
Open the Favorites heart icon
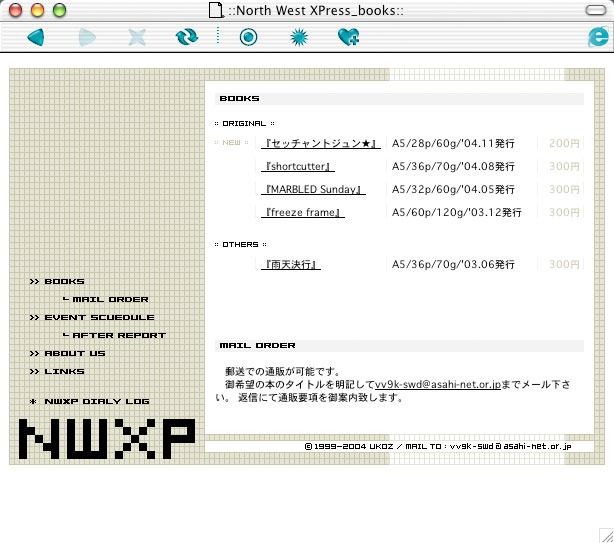348,38
